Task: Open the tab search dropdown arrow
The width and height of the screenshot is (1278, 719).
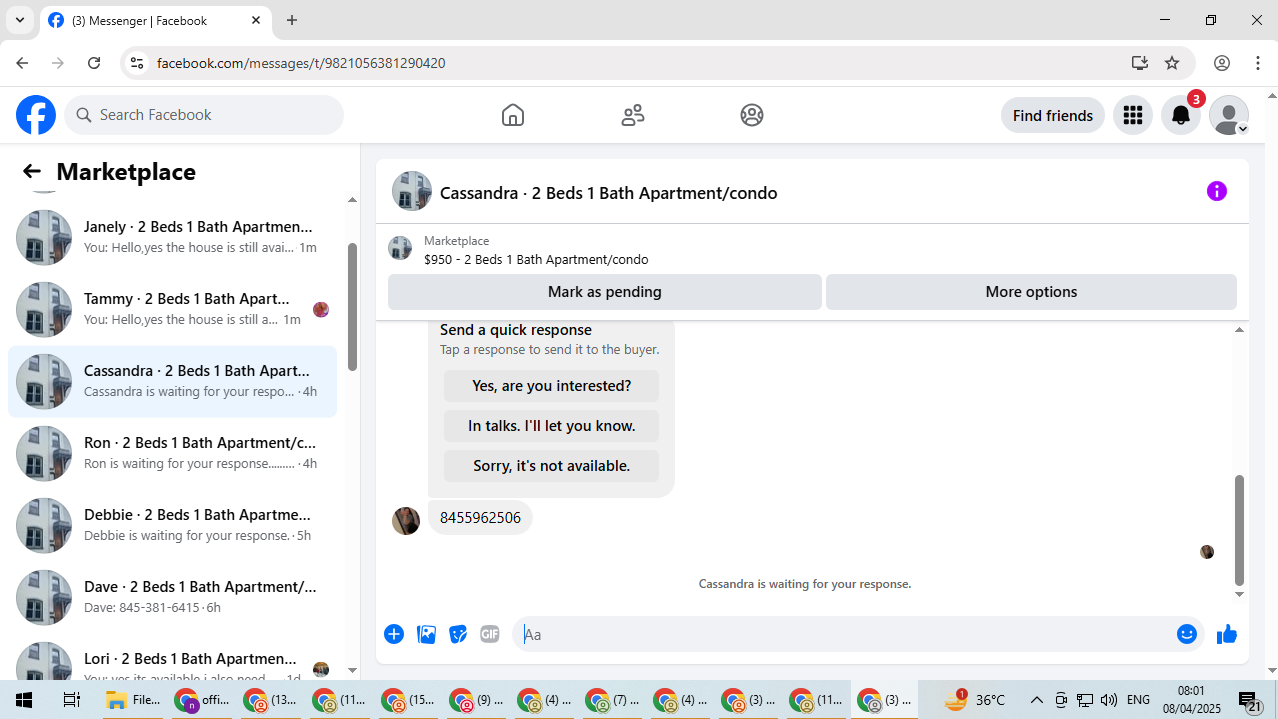Action: click(19, 20)
